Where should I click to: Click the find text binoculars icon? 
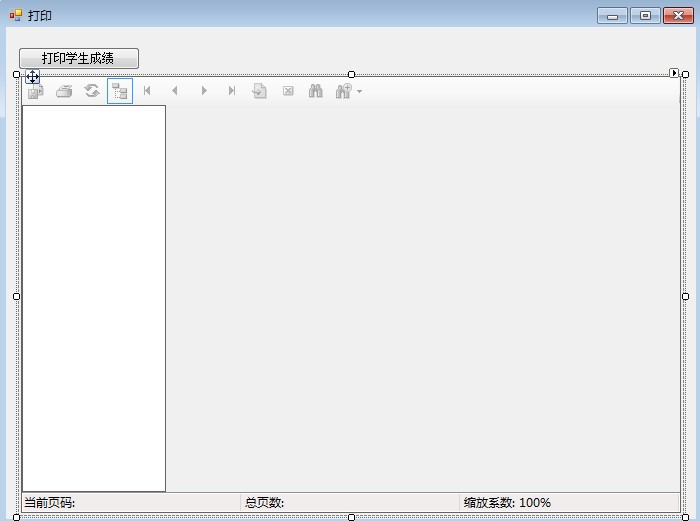click(316, 91)
